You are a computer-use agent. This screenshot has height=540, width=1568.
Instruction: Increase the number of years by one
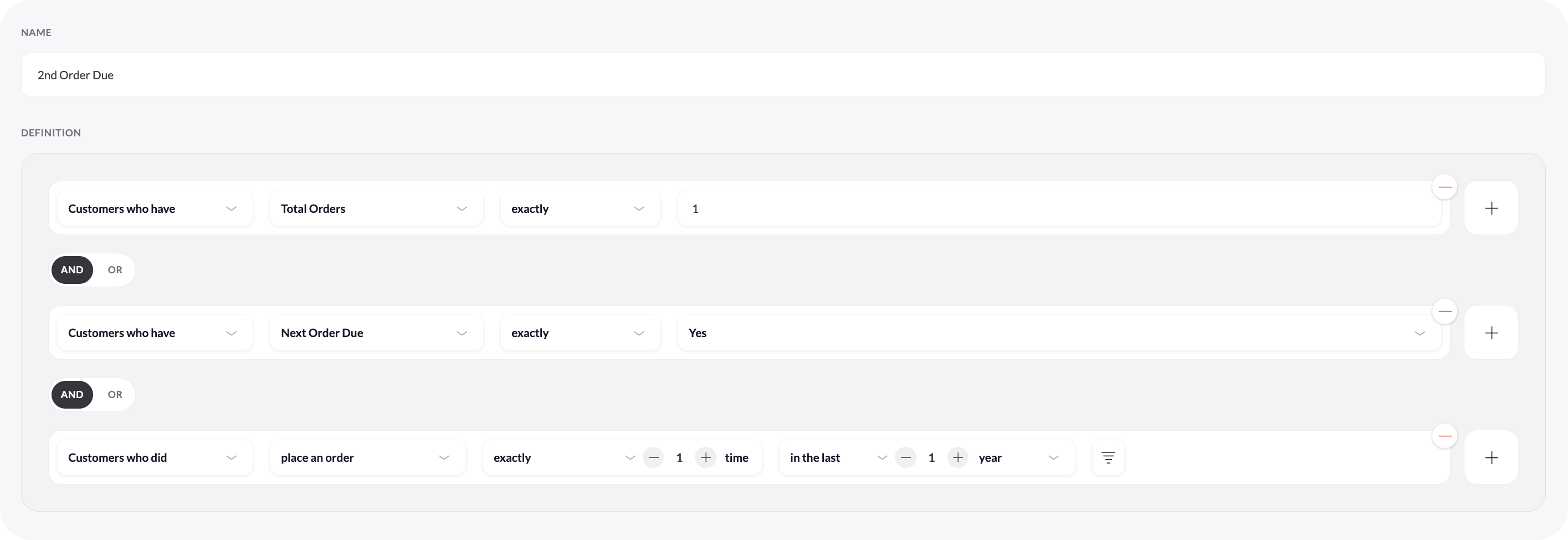click(x=957, y=458)
